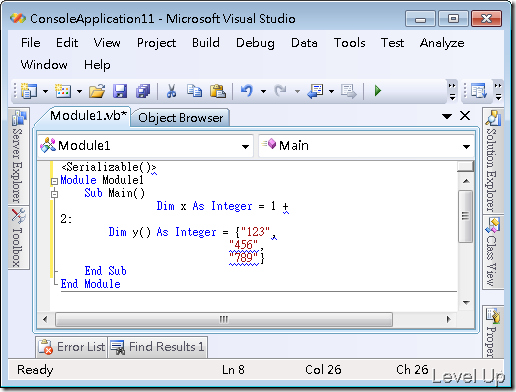Start debugging with the green play icon

(x=378, y=91)
